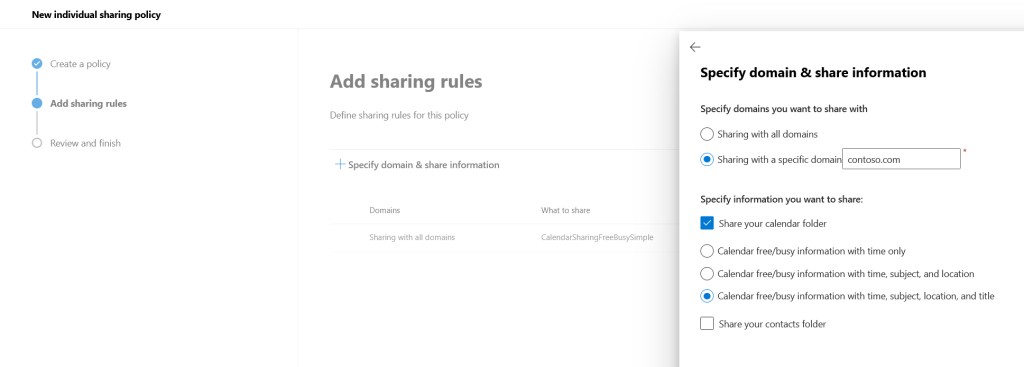Click the CalendarSharingFreeBusySimple entry
Image resolution: width=1024 pixels, height=367 pixels.
[597, 238]
